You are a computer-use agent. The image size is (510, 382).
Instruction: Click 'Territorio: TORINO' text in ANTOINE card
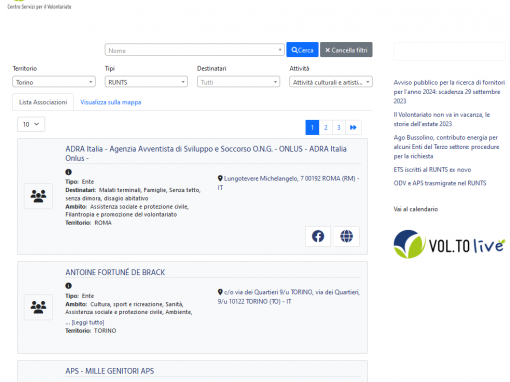tap(91, 331)
